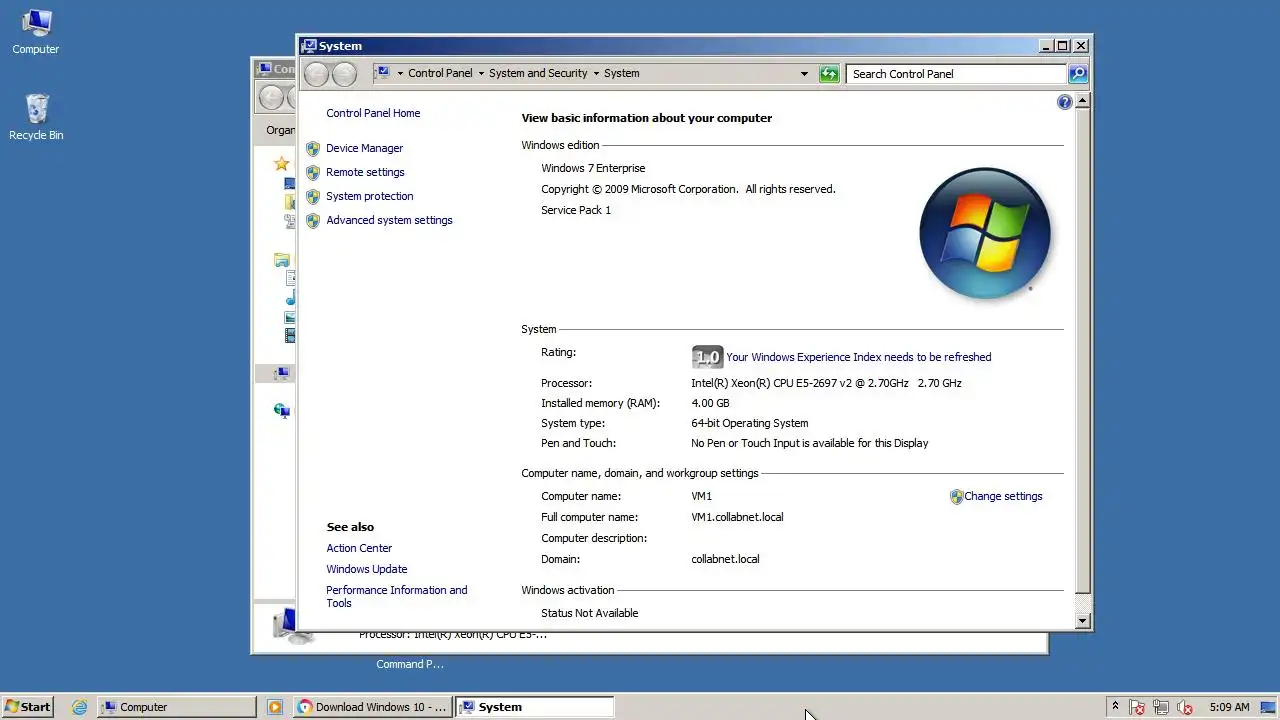This screenshot has width=1280, height=720.
Task: Click 'VM1.collabnet.local' full computer name
Action: (x=737, y=517)
